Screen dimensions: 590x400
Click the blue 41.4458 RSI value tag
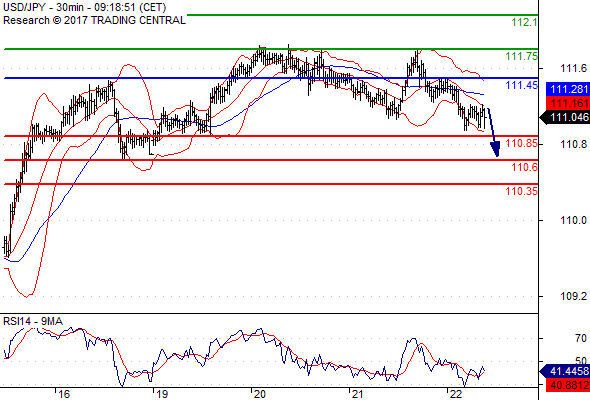[x=565, y=371]
